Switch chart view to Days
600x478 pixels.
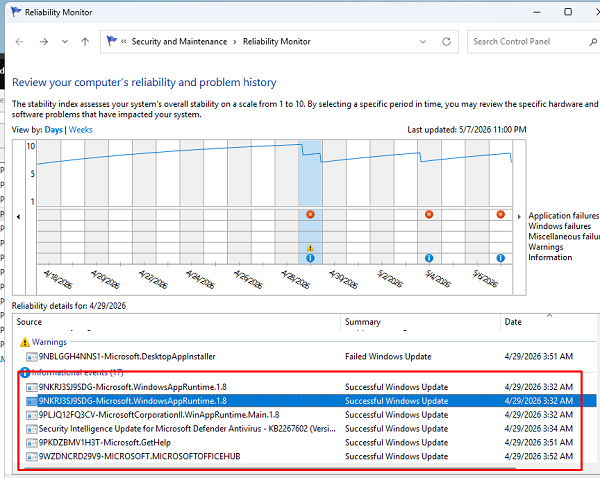(x=53, y=130)
